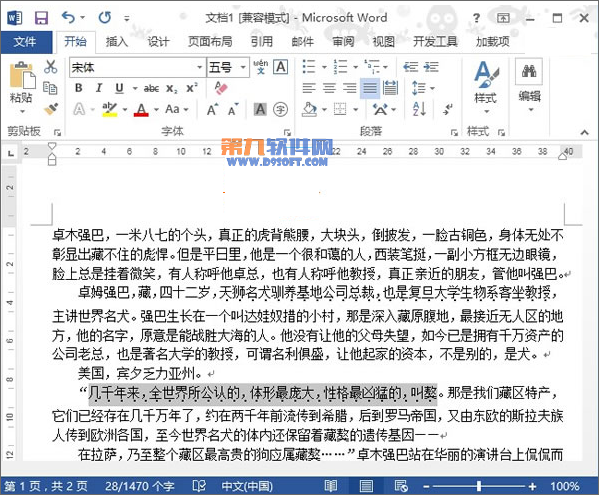The image size is (599, 495).
Task: Open the font size dropdown (五号)
Action: [243, 68]
